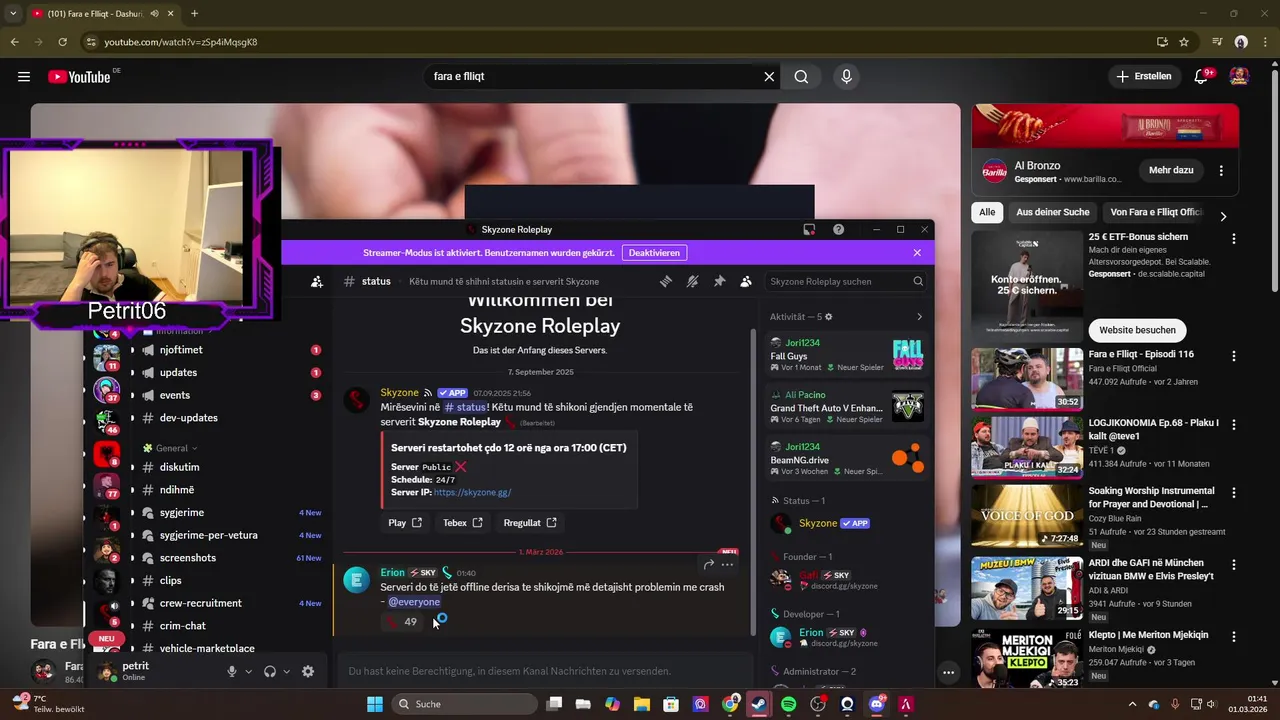Click the #status channel mention
This screenshot has height=720, width=1280.
pyautogui.click(x=465, y=407)
